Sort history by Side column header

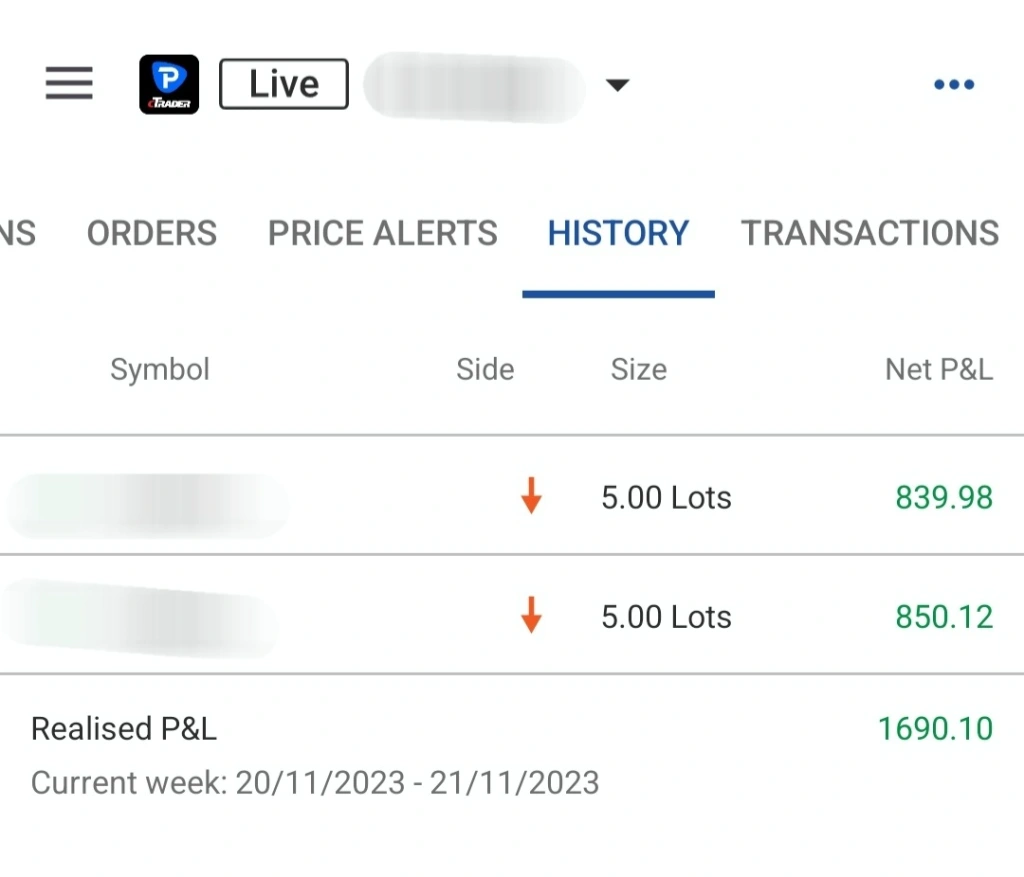coord(485,370)
